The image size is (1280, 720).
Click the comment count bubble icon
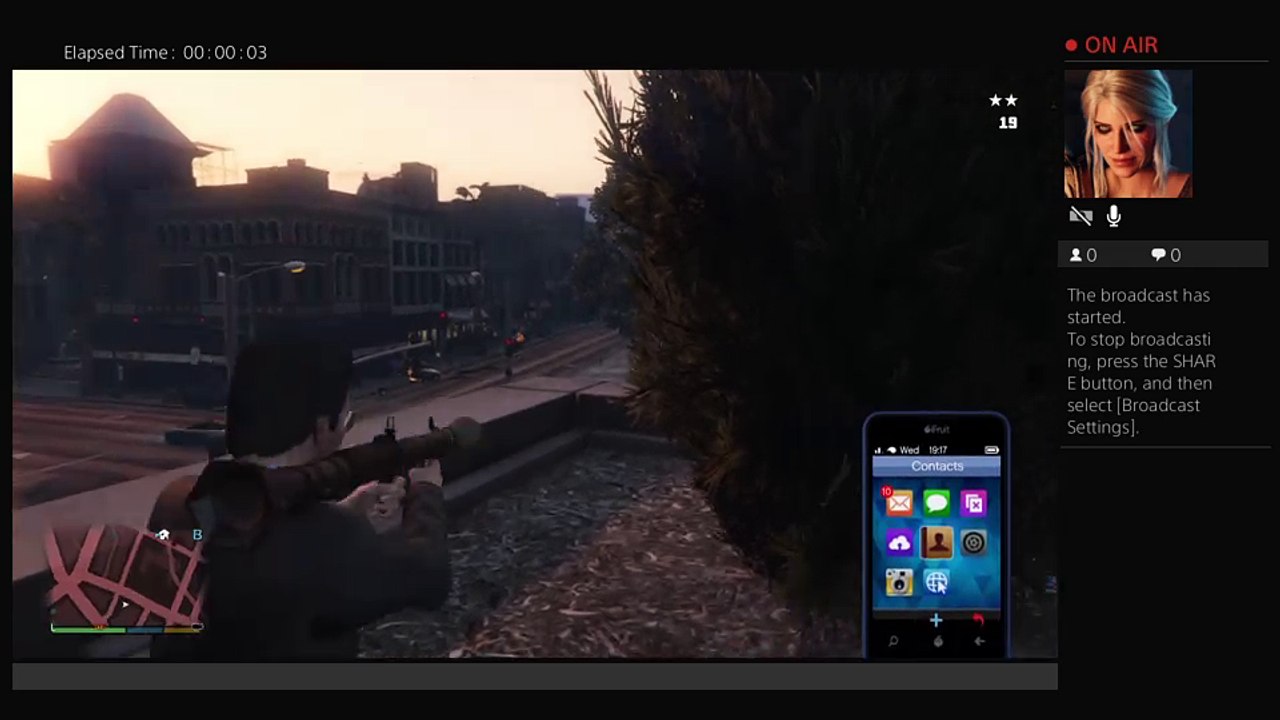click(x=1158, y=255)
